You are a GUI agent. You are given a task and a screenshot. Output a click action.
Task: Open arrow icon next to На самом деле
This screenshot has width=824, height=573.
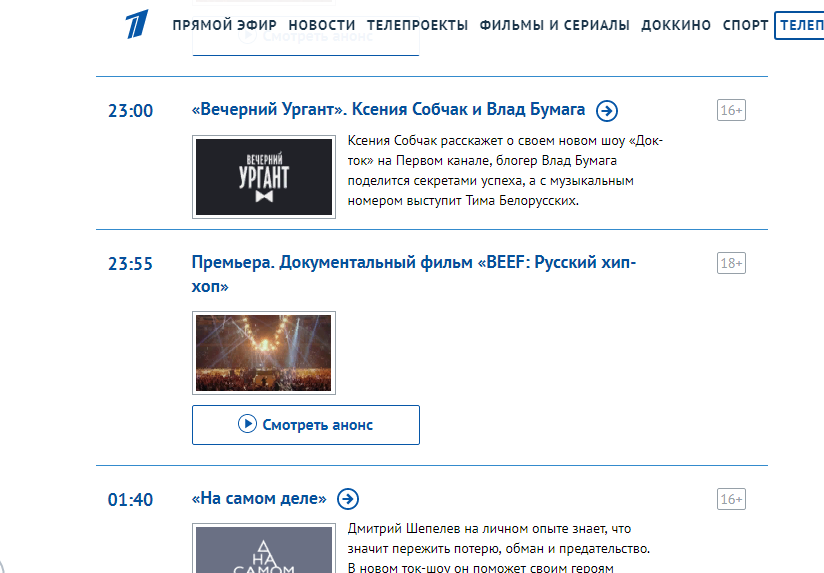point(348,499)
